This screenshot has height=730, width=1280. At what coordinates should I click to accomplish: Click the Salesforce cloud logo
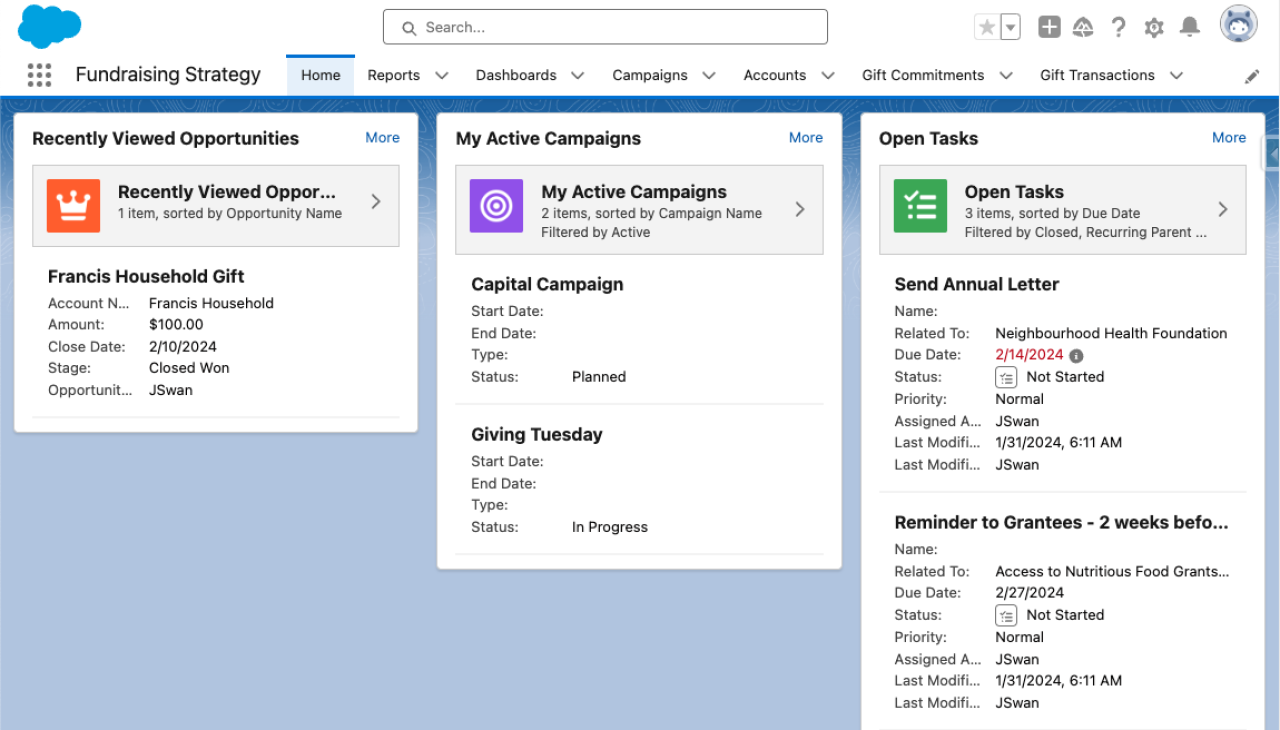click(x=49, y=26)
